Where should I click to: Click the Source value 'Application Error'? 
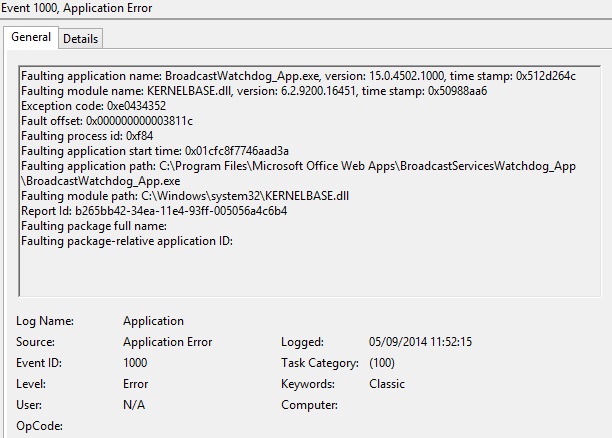click(168, 342)
